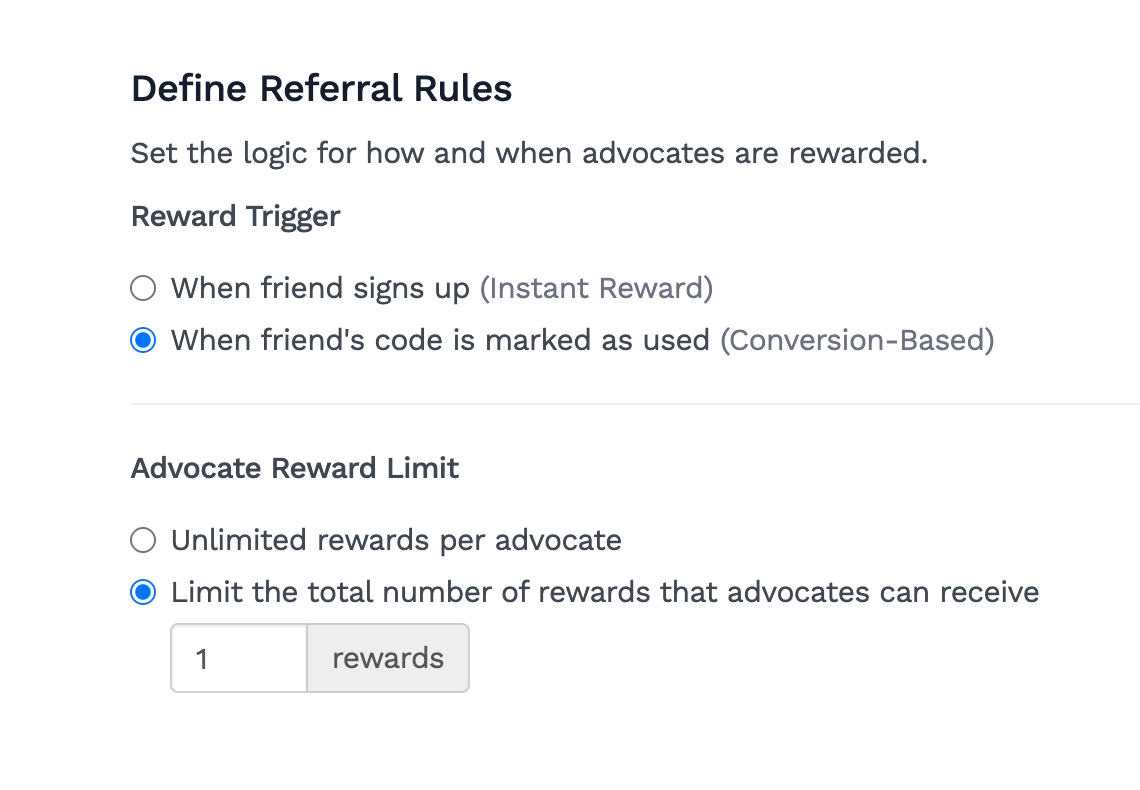Click the 'When friend signs up' label text

pyautogui.click(x=320, y=289)
